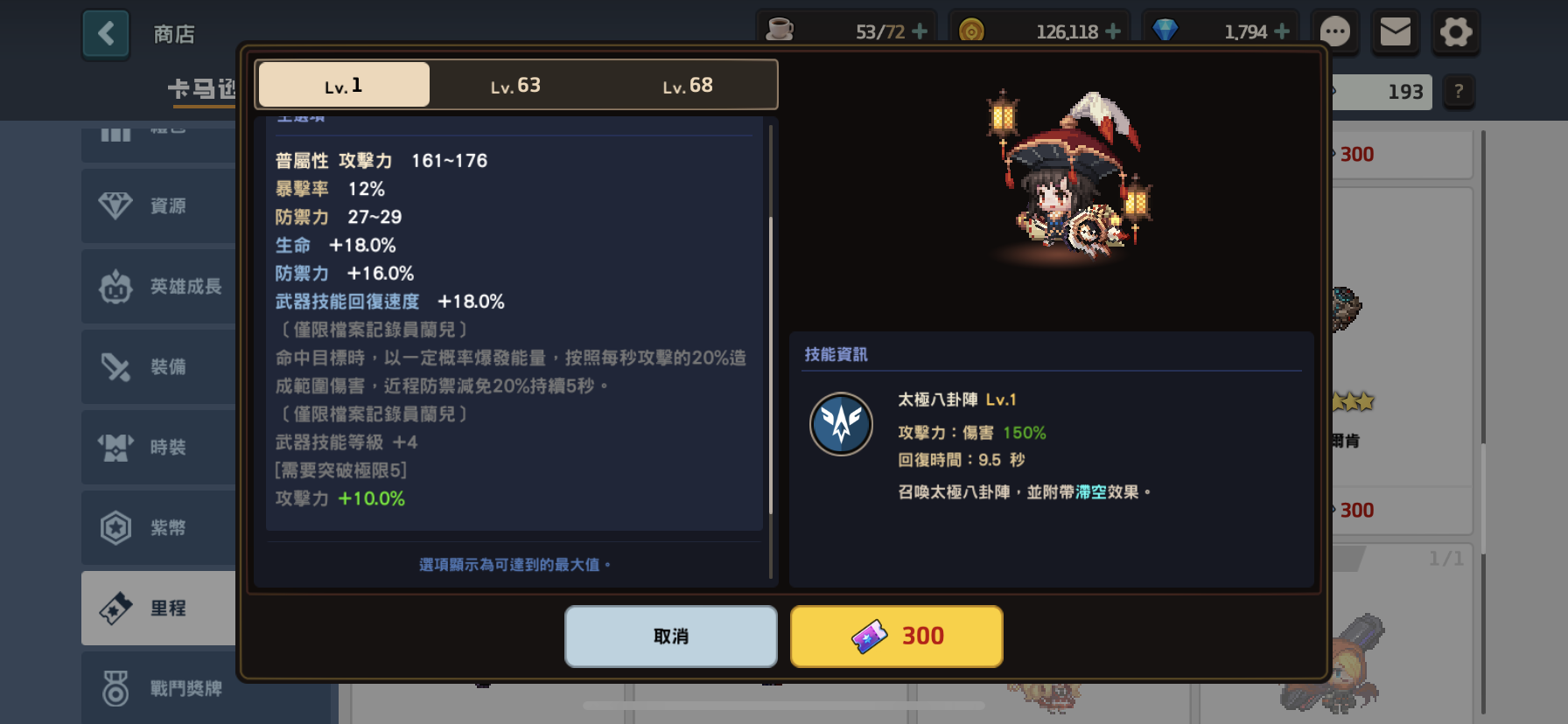Click the weapon stats panel scrollbar
This screenshot has width=1568, height=724.
pos(771,350)
